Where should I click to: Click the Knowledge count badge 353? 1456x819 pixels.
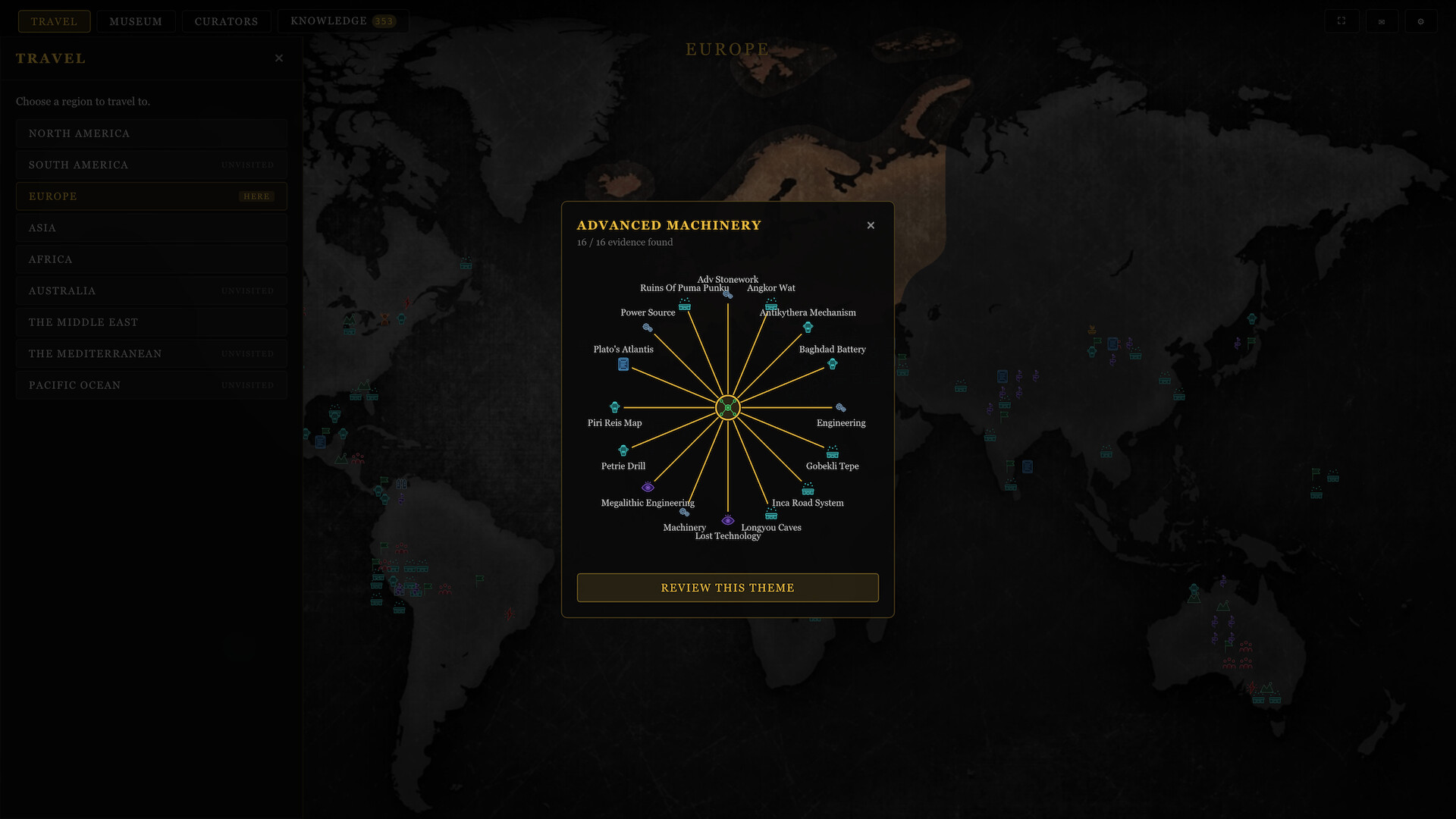(x=384, y=21)
